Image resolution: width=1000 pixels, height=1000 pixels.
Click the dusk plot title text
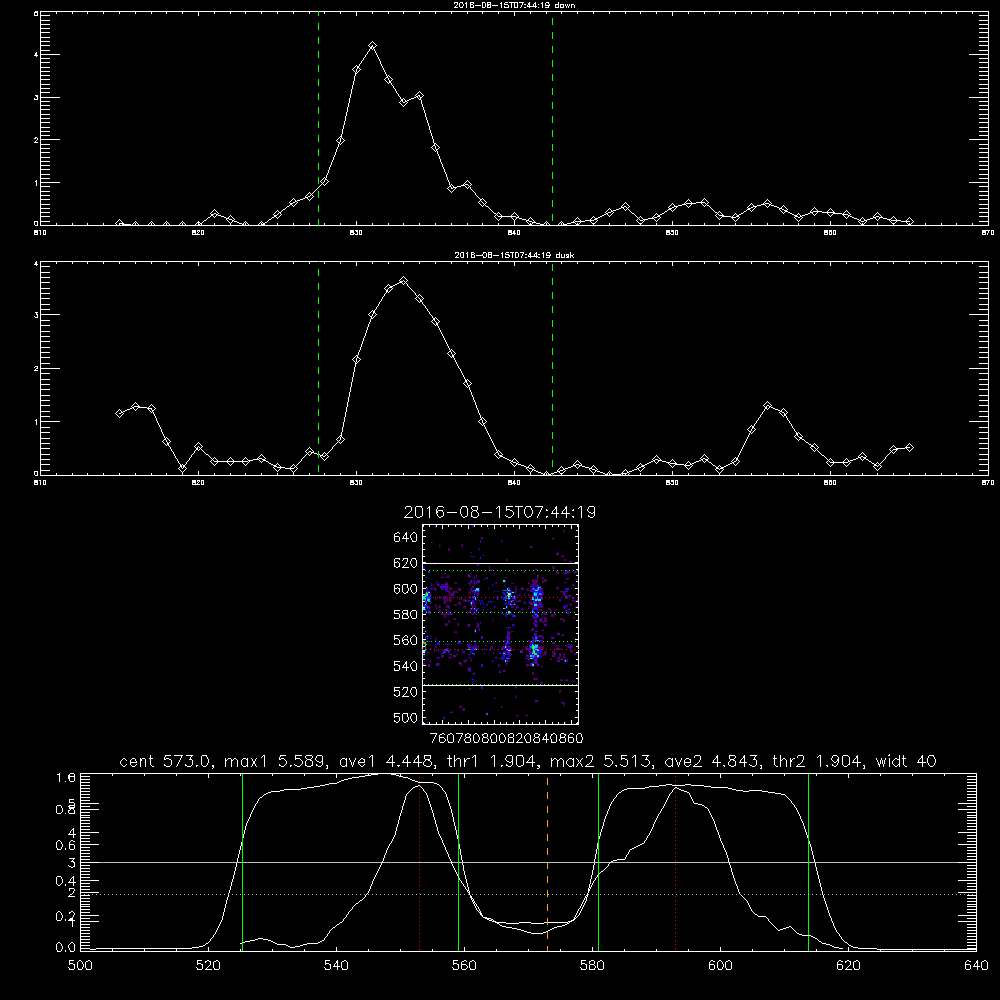click(x=514, y=255)
